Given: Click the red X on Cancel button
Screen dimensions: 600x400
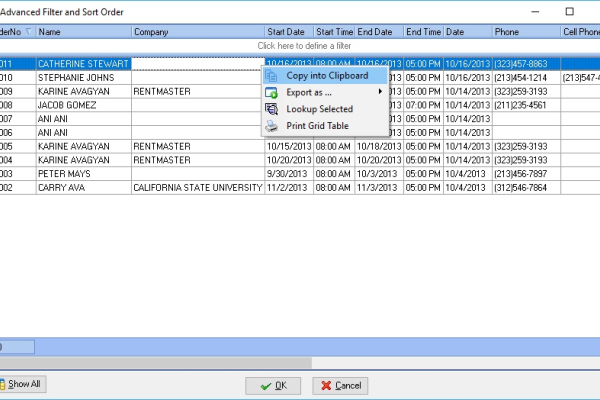Looking at the screenshot, I should point(325,385).
